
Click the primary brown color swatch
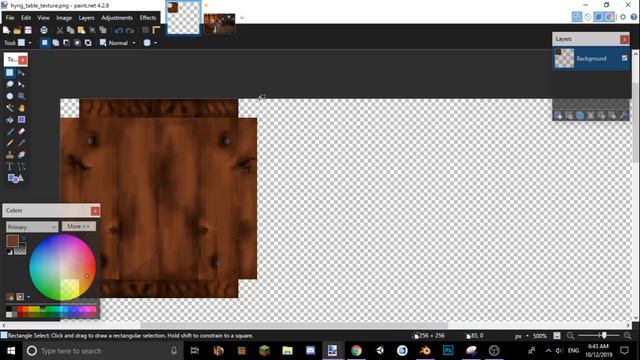[x=12, y=241]
